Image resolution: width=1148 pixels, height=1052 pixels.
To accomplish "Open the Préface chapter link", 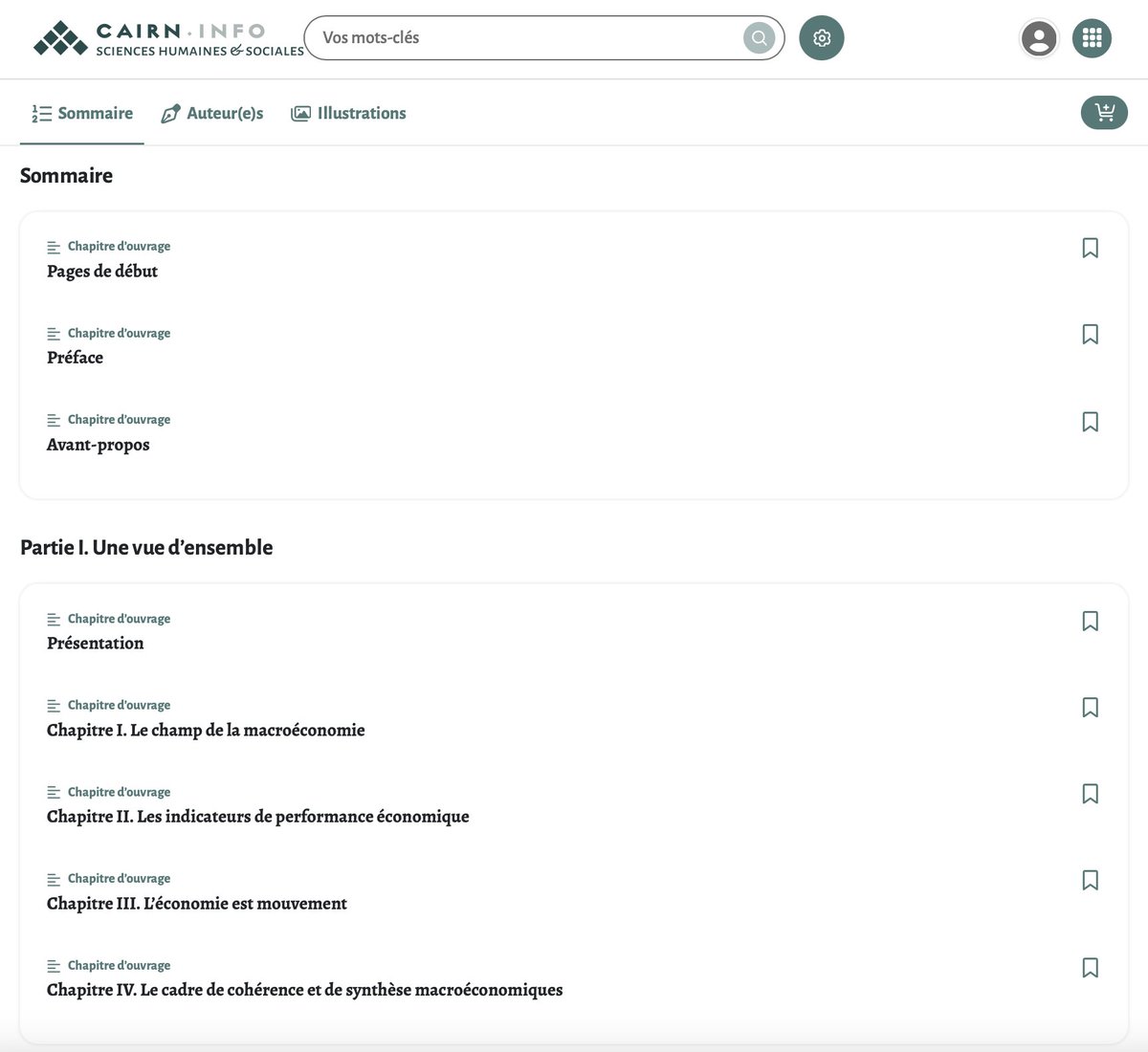I will (x=75, y=358).
